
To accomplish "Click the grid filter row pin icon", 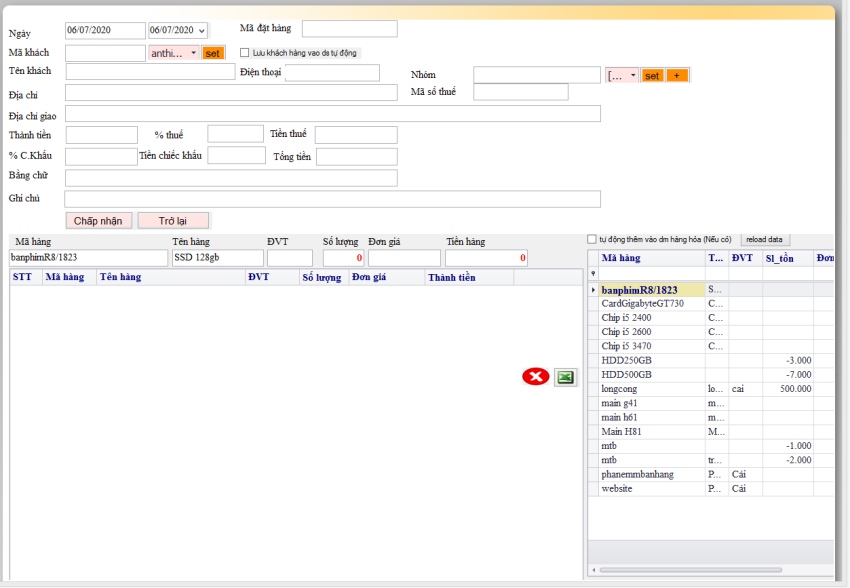I will [x=593, y=274].
